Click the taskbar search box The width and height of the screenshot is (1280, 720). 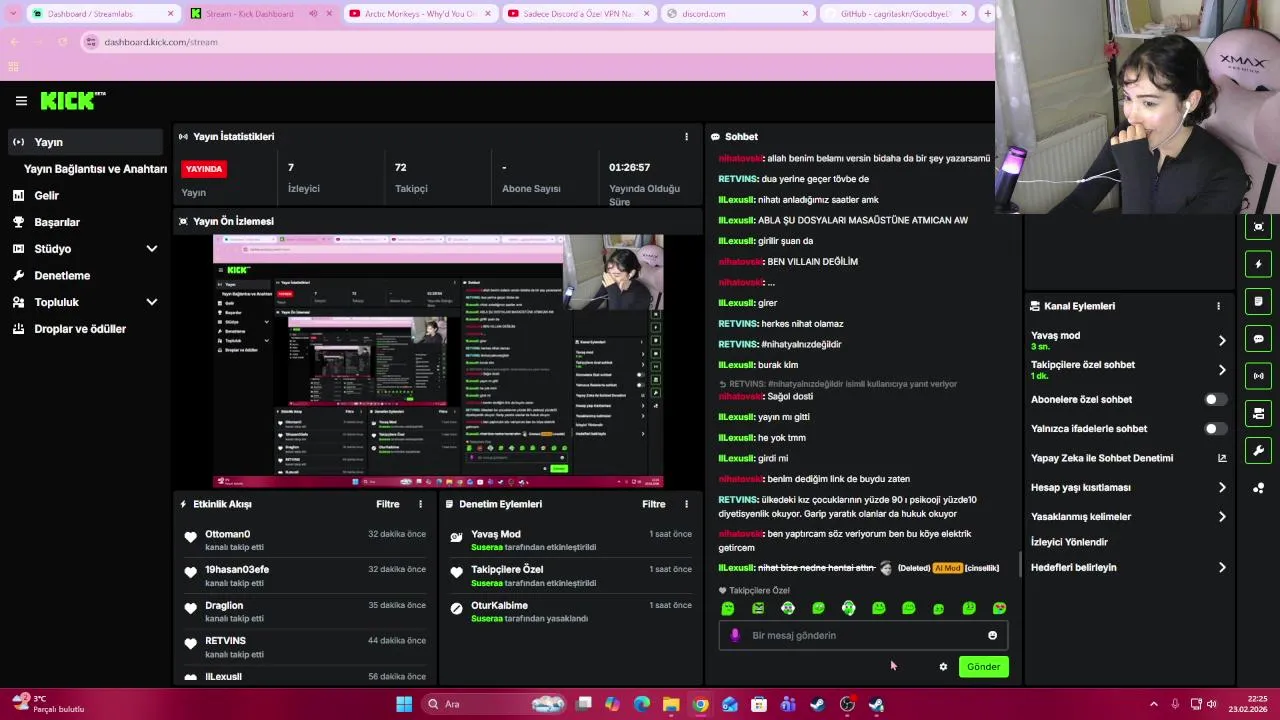[495, 704]
